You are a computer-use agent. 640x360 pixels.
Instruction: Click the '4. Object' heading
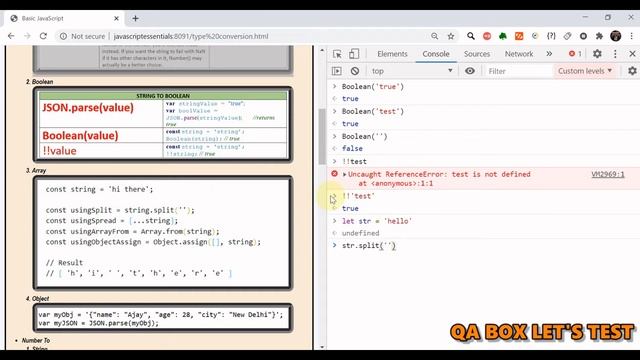click(37, 299)
